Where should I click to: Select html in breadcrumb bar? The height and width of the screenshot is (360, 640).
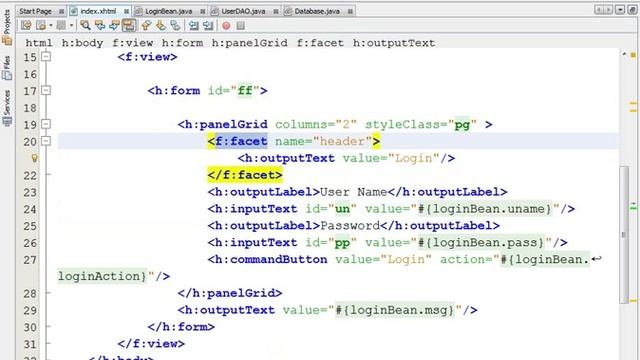click(39, 43)
